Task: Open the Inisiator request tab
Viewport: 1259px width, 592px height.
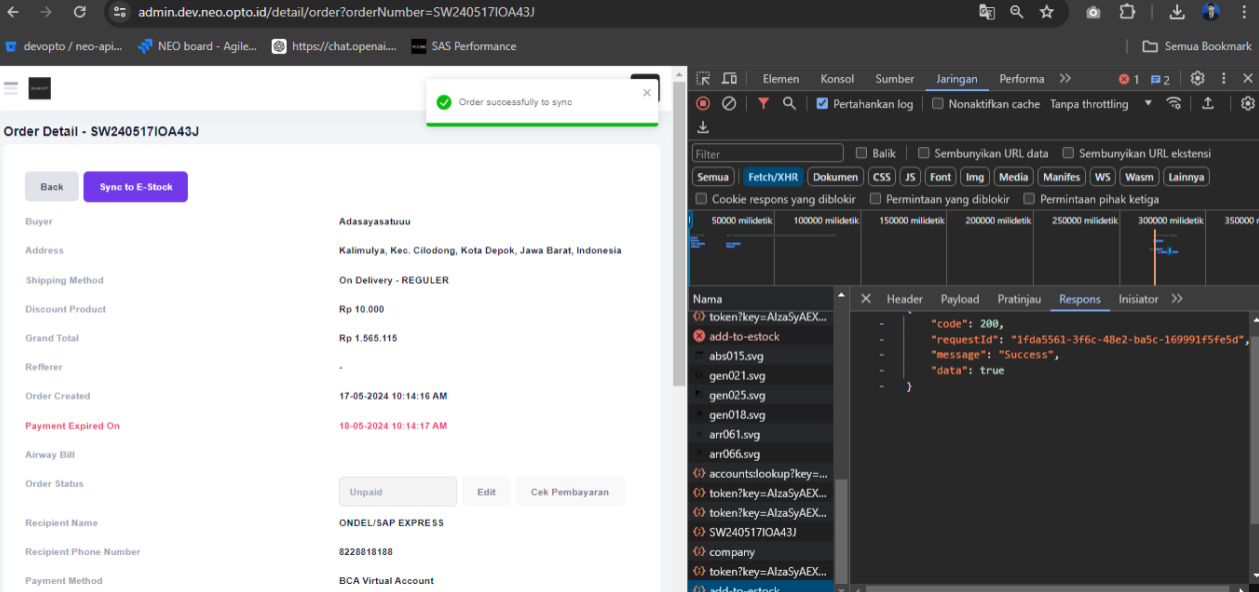Action: [1138, 299]
